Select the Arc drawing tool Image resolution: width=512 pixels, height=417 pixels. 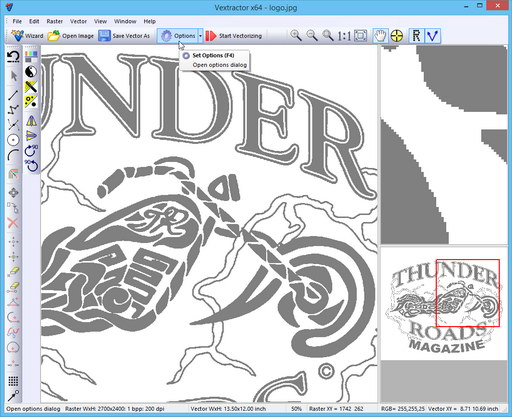coord(13,155)
